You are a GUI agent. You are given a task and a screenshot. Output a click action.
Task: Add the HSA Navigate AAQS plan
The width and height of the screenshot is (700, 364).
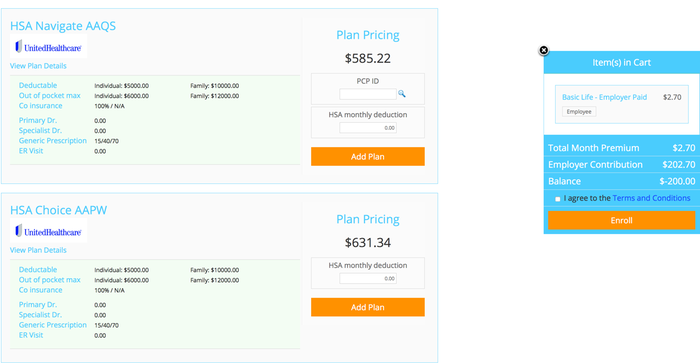tap(367, 156)
